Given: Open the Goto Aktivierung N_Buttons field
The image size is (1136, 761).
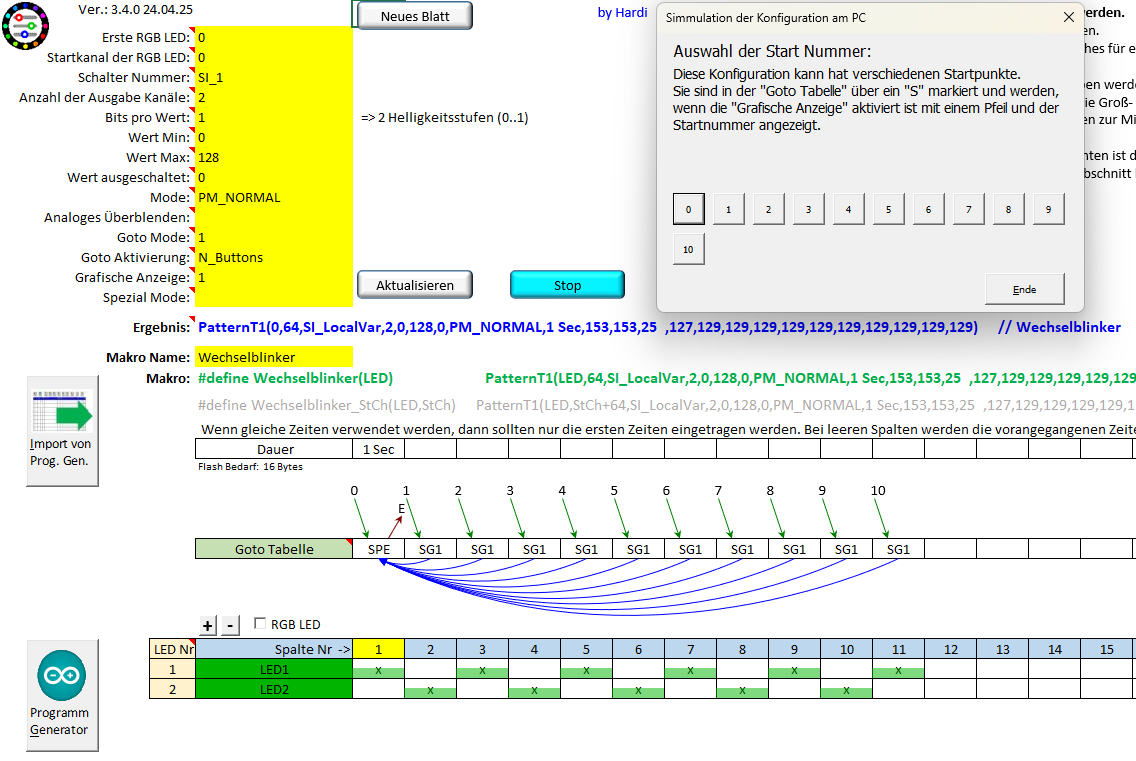Looking at the screenshot, I should pos(274,257).
